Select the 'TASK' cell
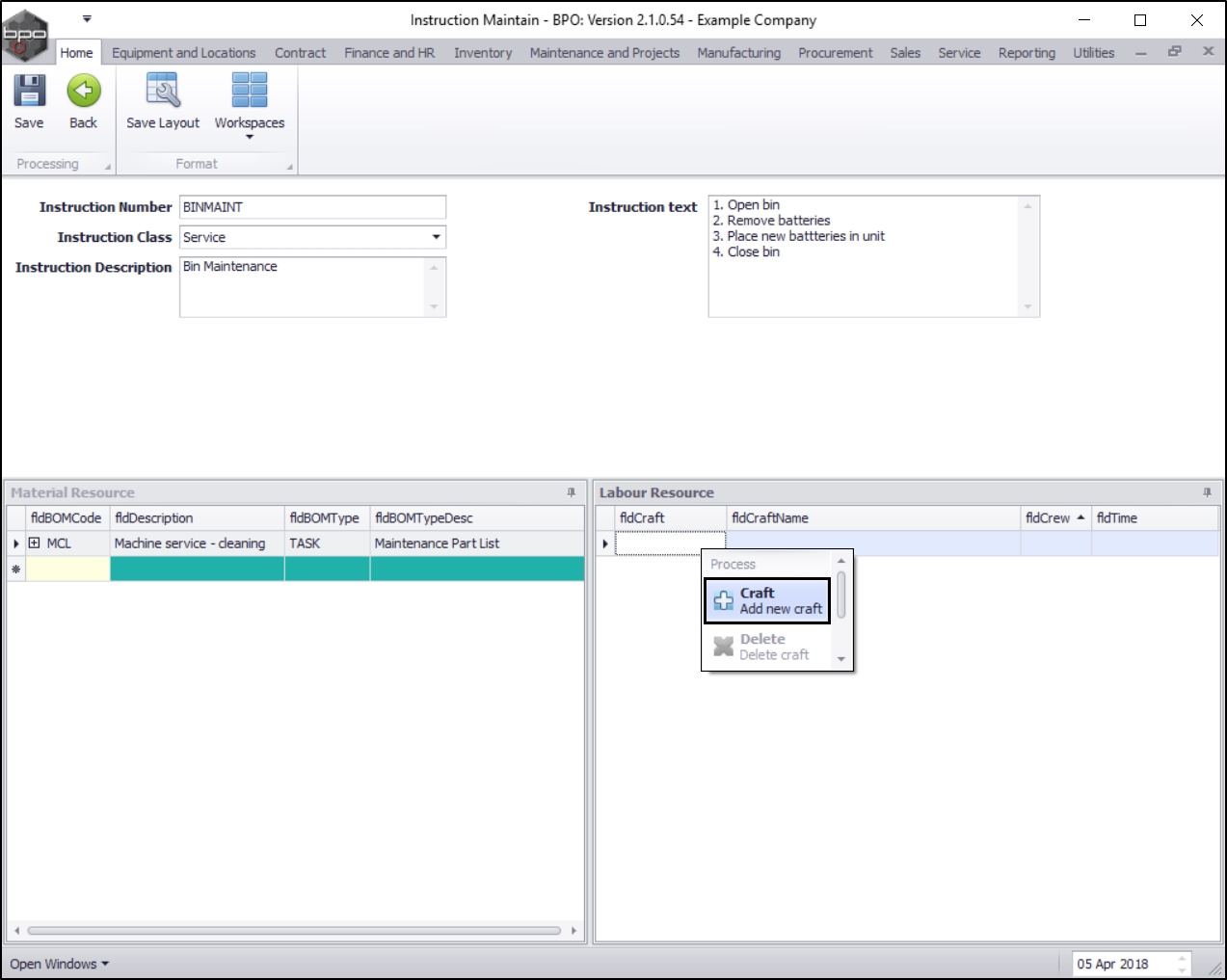 click(327, 543)
